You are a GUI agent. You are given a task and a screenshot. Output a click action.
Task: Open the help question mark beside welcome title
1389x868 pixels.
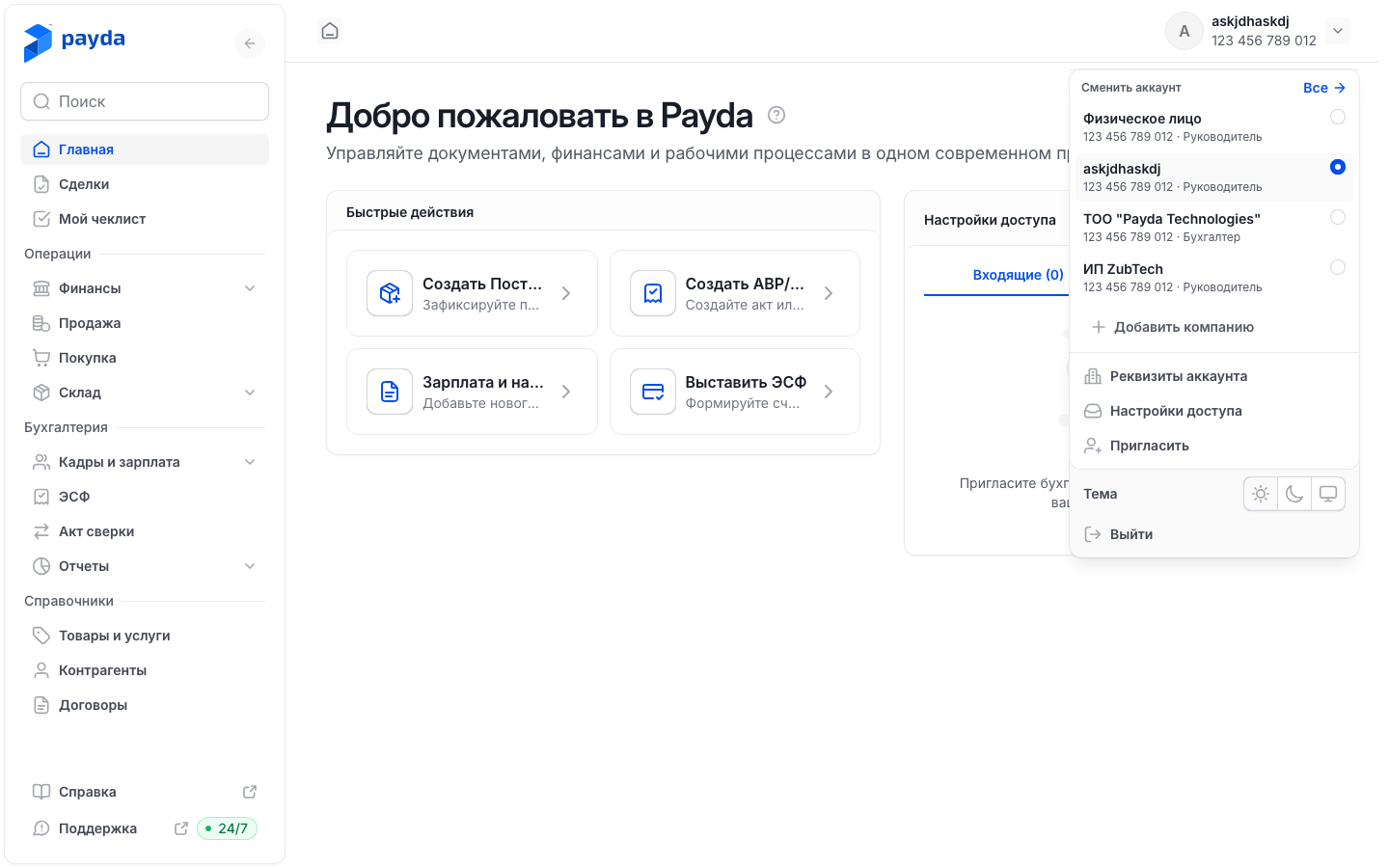point(776,115)
